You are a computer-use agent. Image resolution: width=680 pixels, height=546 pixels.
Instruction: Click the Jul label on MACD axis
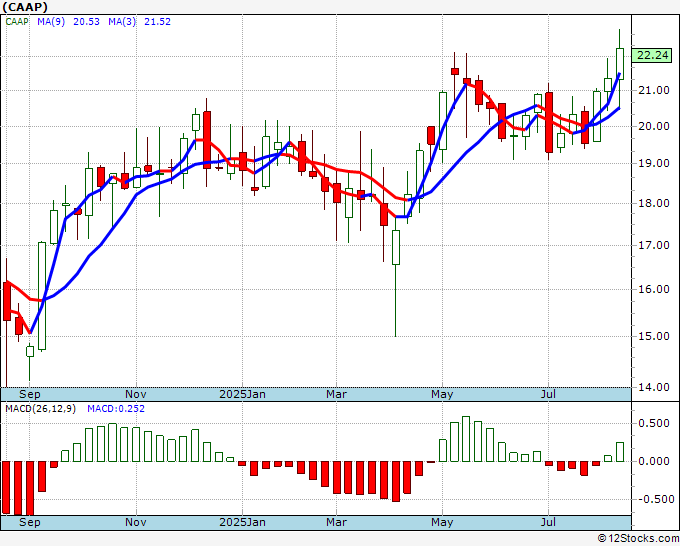pos(549,522)
